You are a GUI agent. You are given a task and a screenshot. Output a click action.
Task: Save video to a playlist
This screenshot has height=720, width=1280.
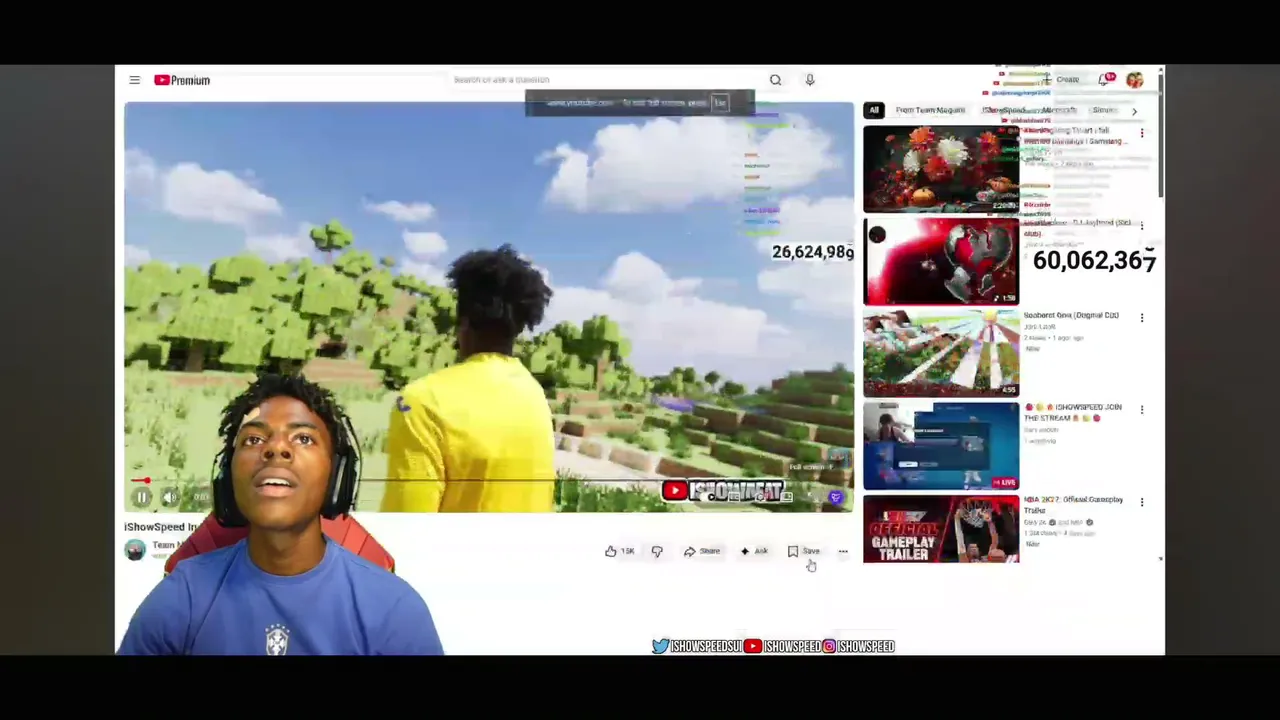coord(804,551)
